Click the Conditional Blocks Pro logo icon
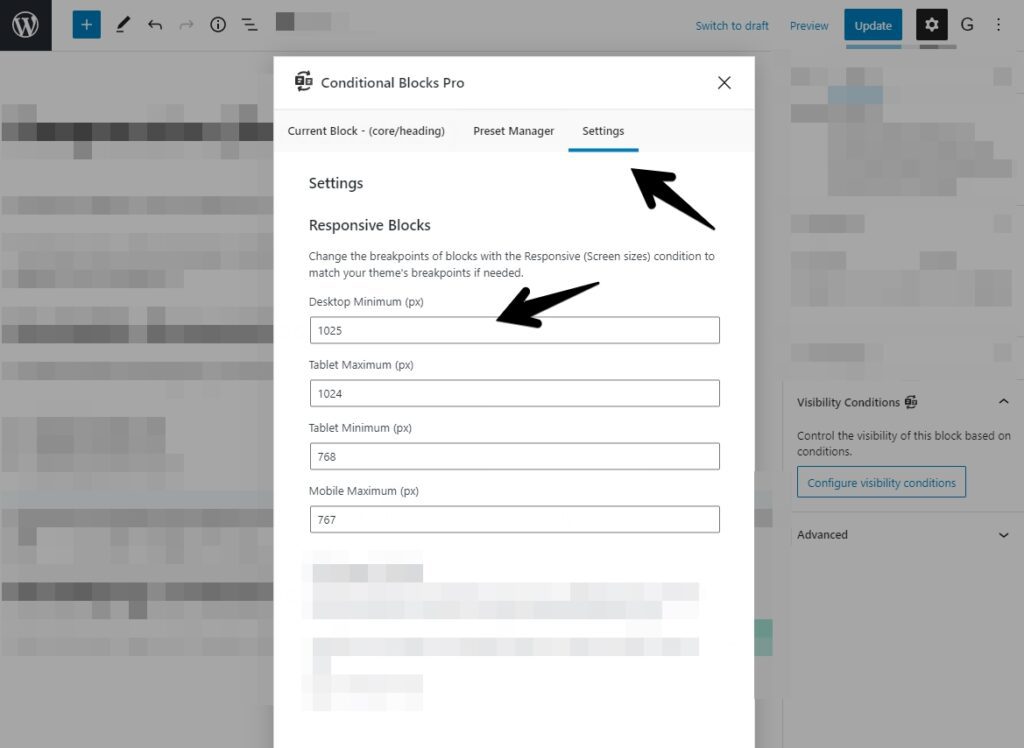The width and height of the screenshot is (1024, 748). coord(304,82)
